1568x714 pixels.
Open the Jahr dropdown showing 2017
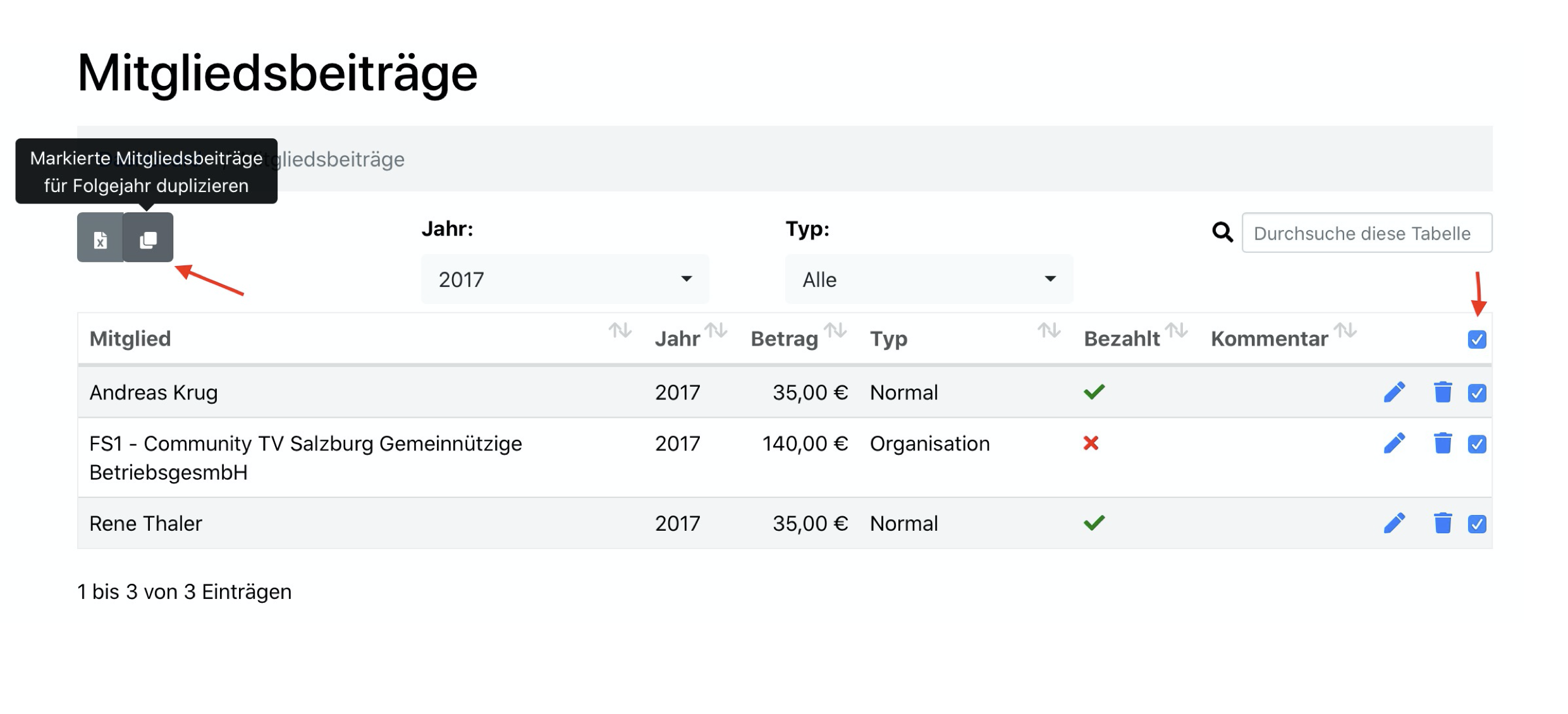565,279
